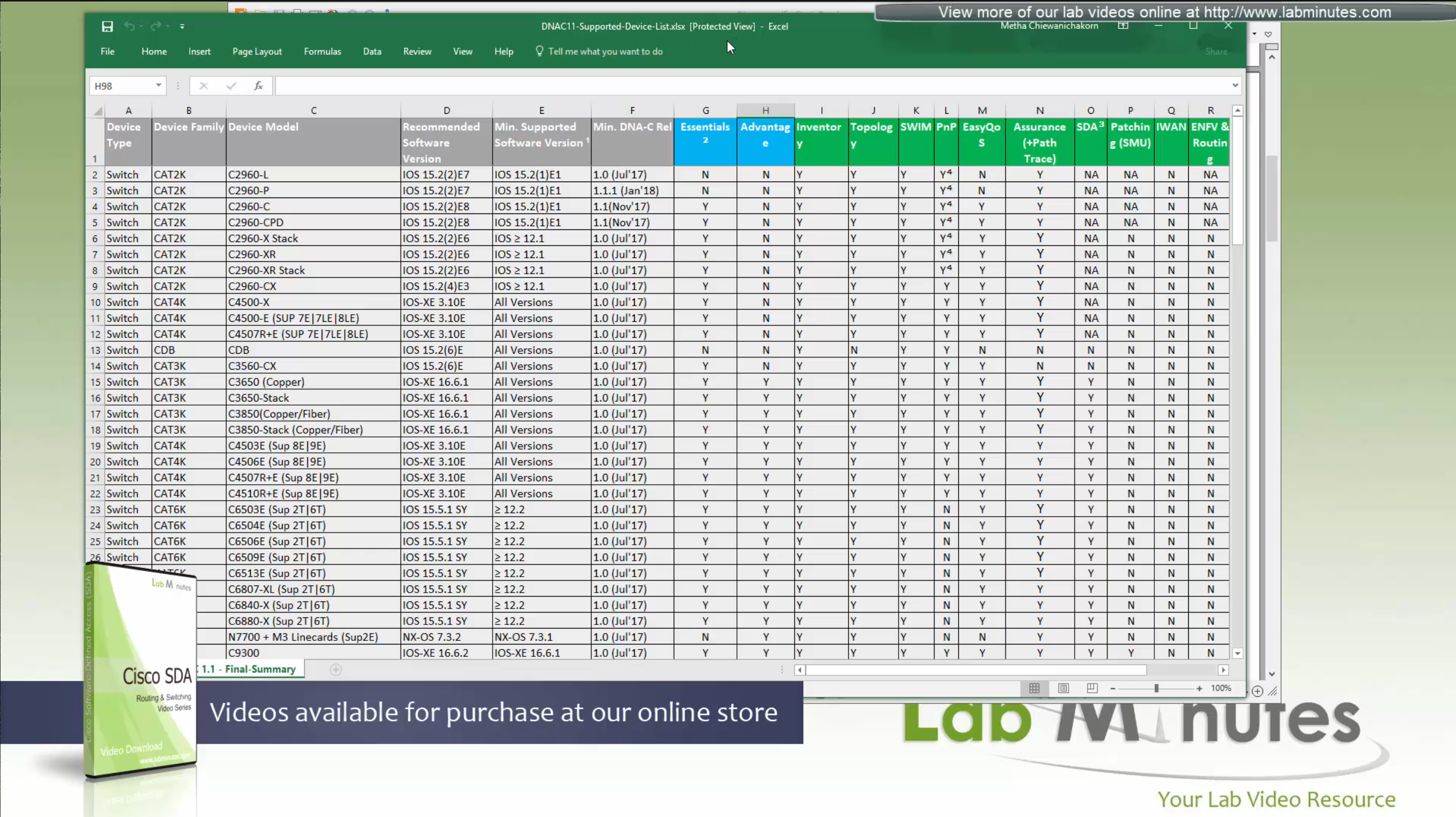This screenshot has height=817, width=1456.
Task: Click the zoom slider handle
Action: pos(1156,688)
